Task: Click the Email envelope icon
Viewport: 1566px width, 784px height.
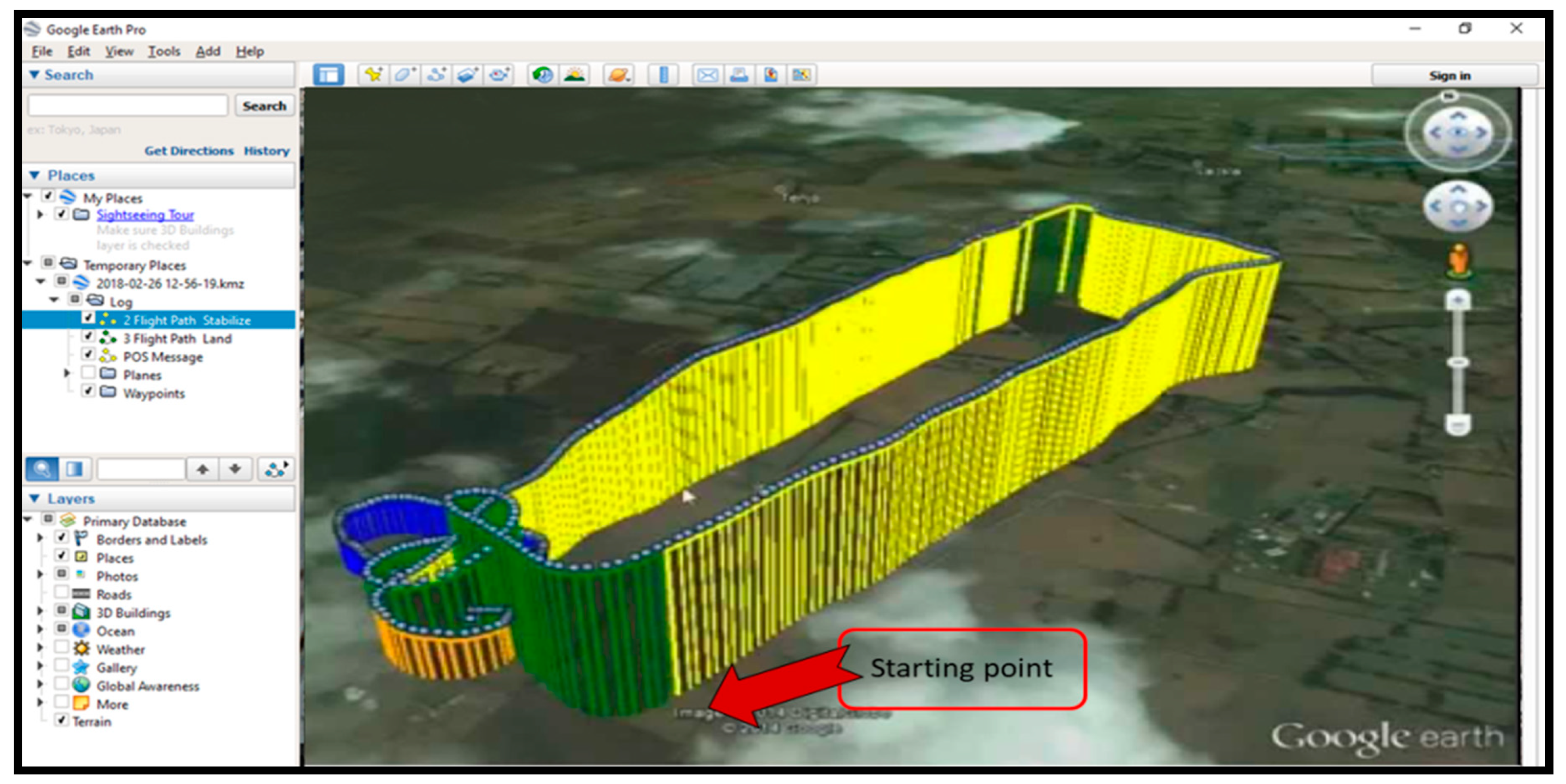Action: point(707,75)
